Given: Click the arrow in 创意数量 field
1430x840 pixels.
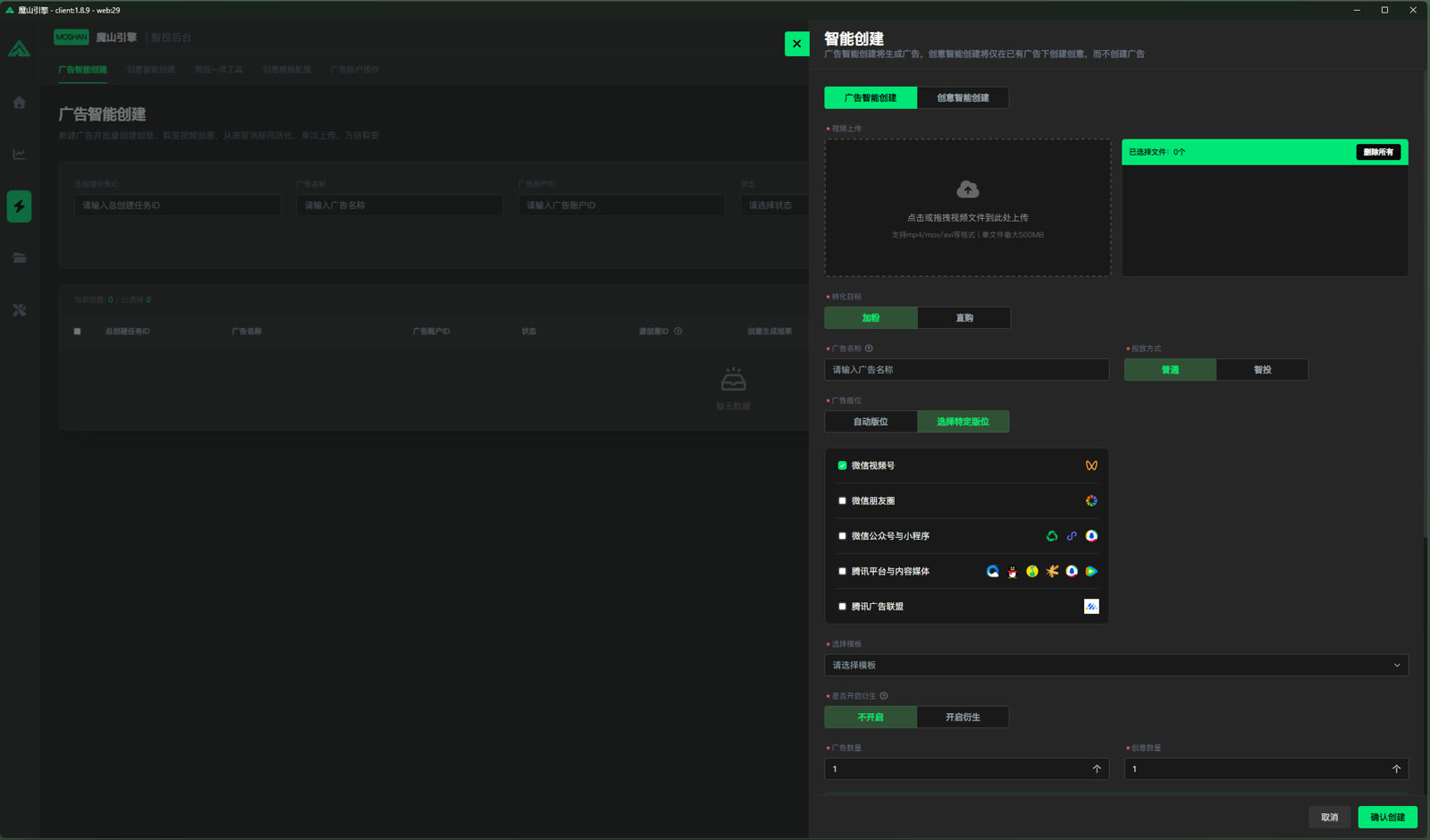Looking at the screenshot, I should (1396, 769).
